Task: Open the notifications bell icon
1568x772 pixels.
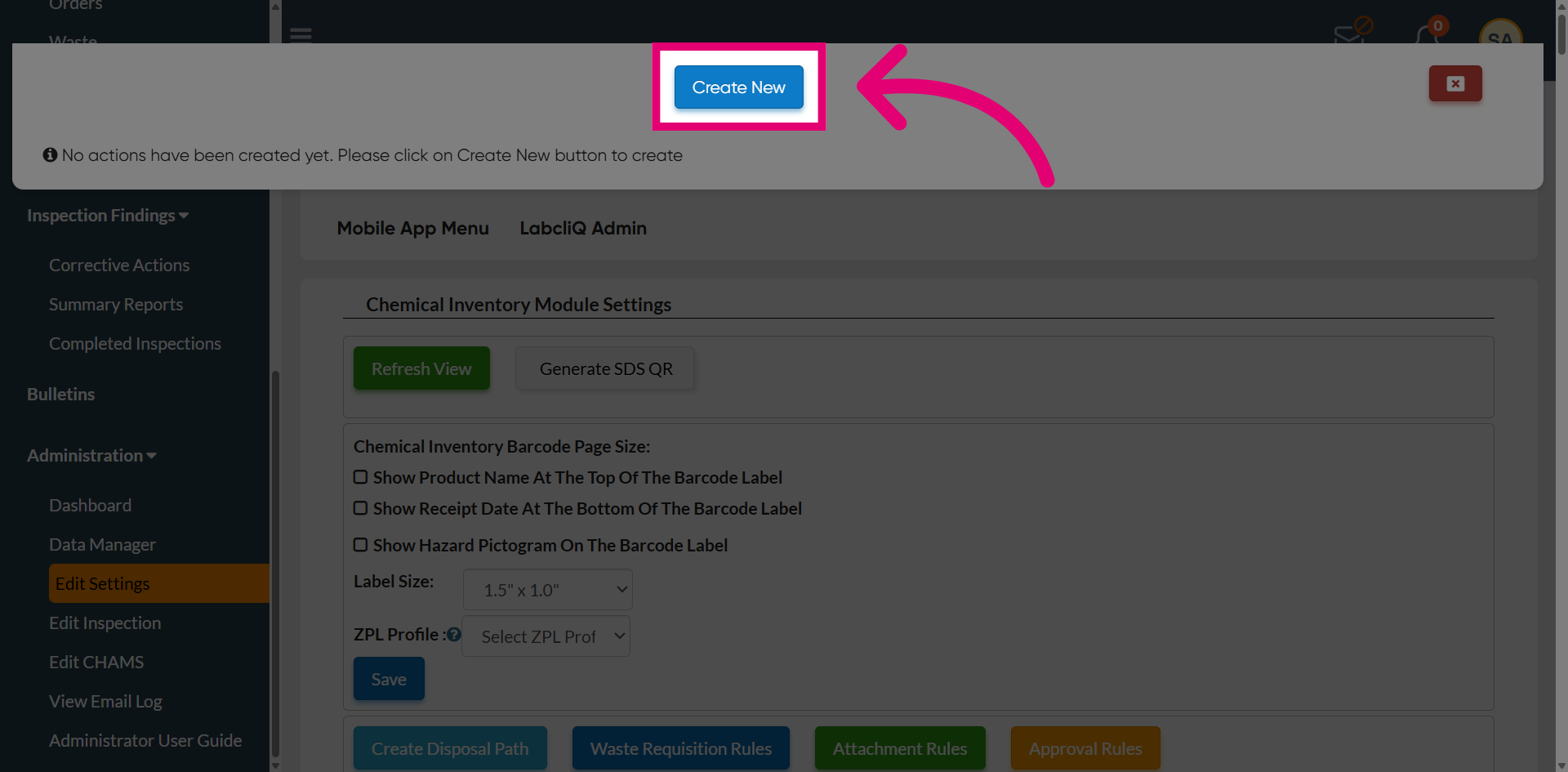Action: click(1426, 34)
